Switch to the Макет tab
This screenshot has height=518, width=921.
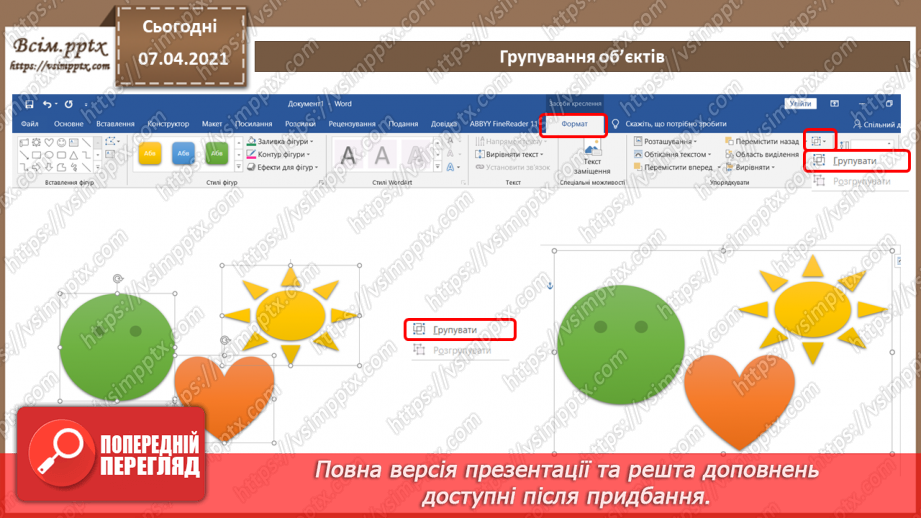(x=212, y=124)
